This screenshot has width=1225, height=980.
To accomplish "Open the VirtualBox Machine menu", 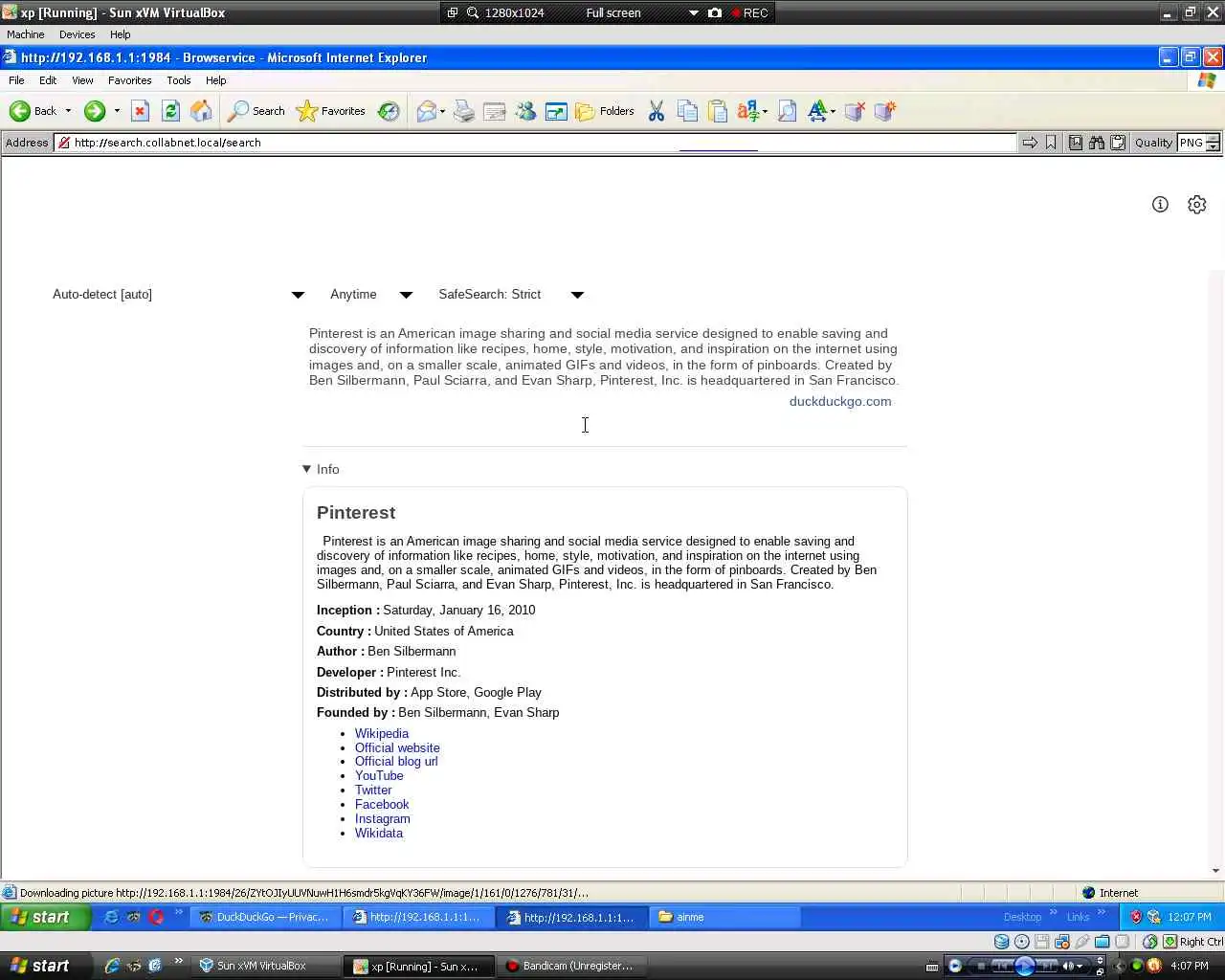I will point(26,34).
